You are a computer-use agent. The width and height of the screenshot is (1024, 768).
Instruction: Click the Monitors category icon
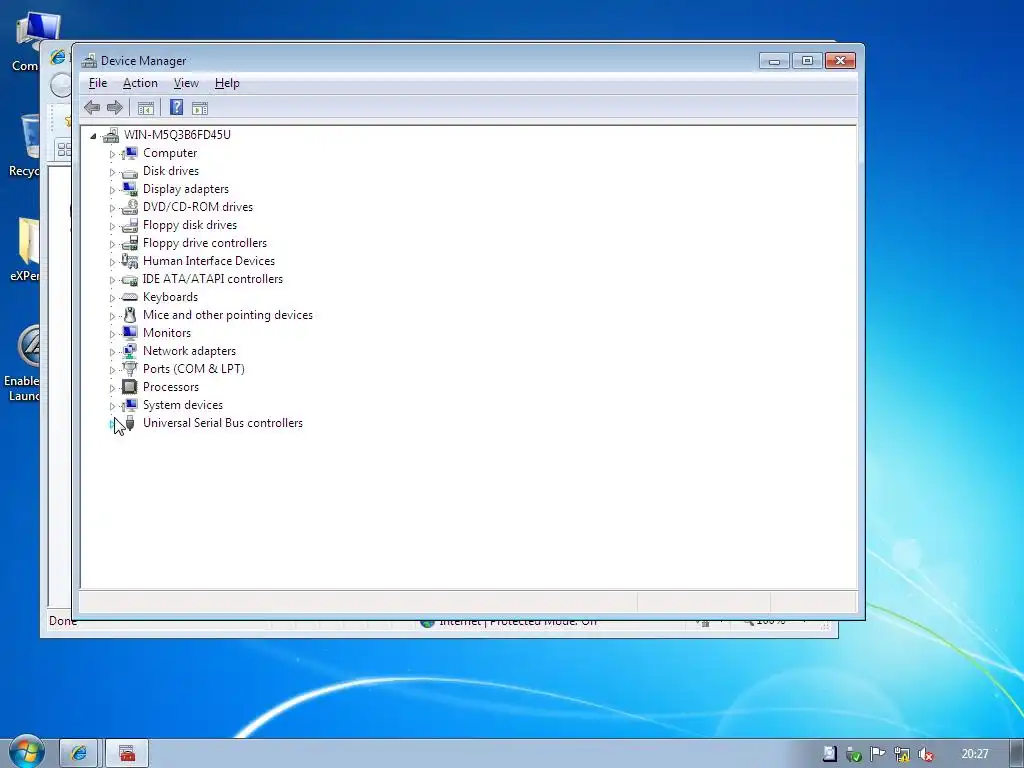coord(129,333)
